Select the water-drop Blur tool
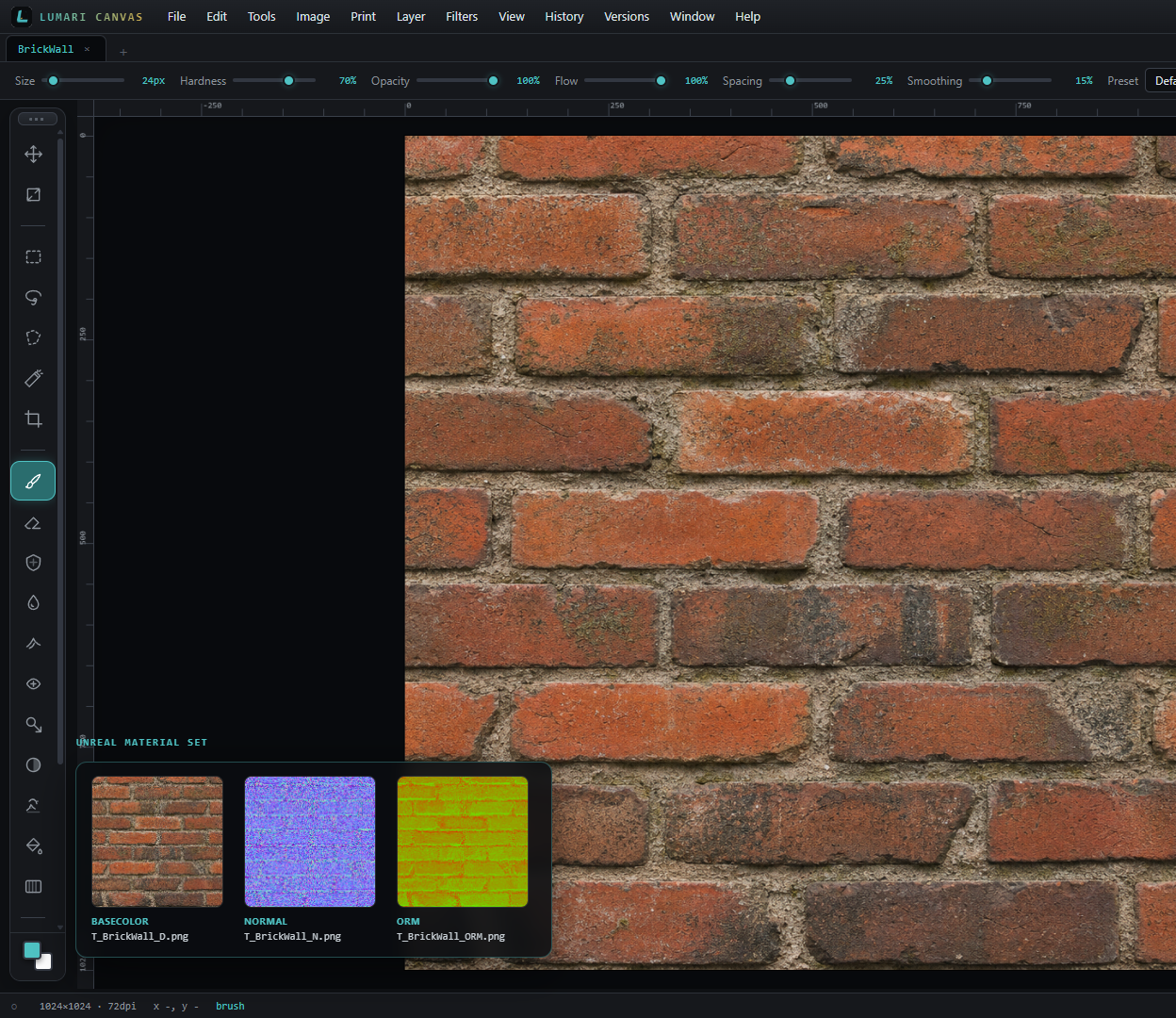The width and height of the screenshot is (1176, 1018). (x=33, y=603)
